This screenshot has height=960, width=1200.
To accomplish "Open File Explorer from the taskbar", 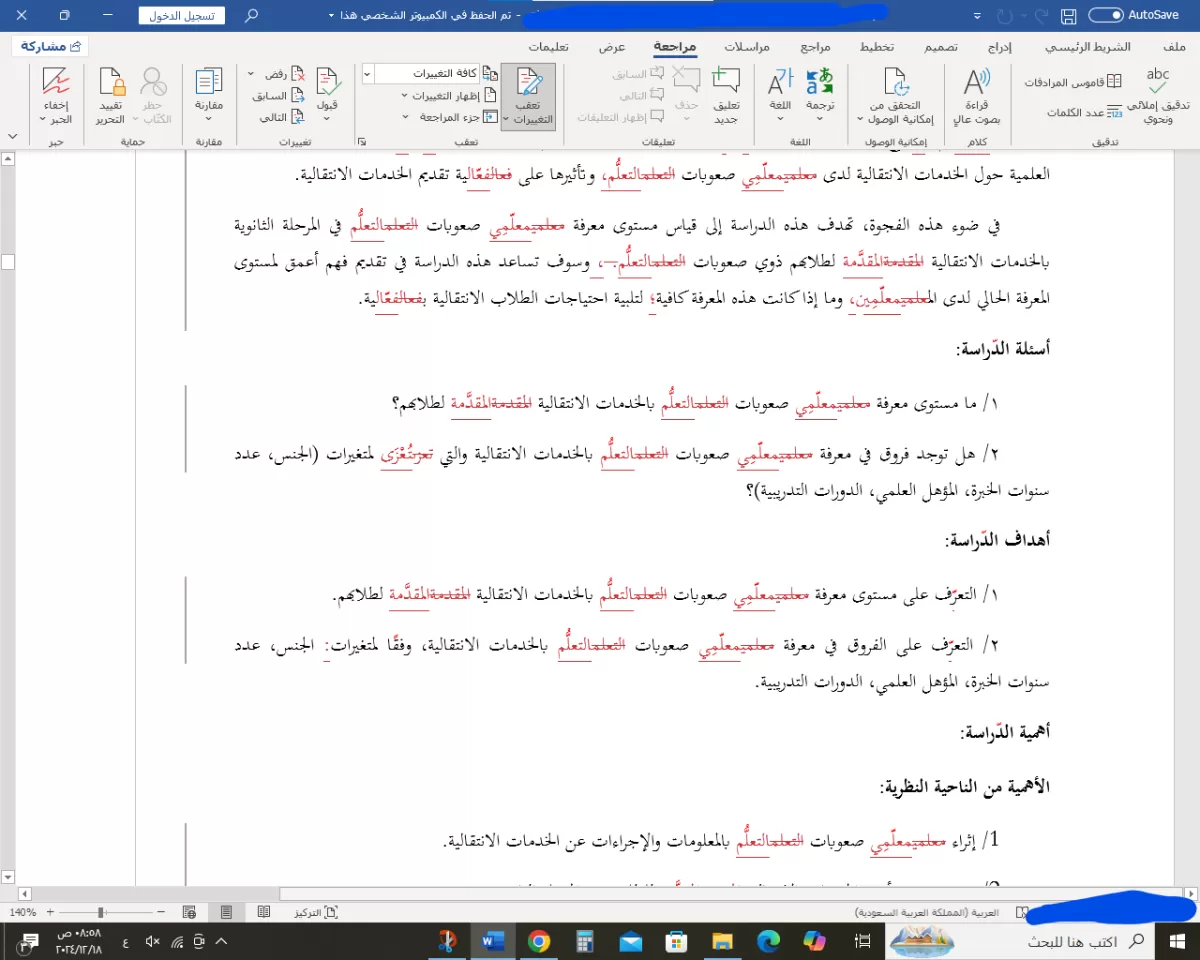I will [x=723, y=941].
